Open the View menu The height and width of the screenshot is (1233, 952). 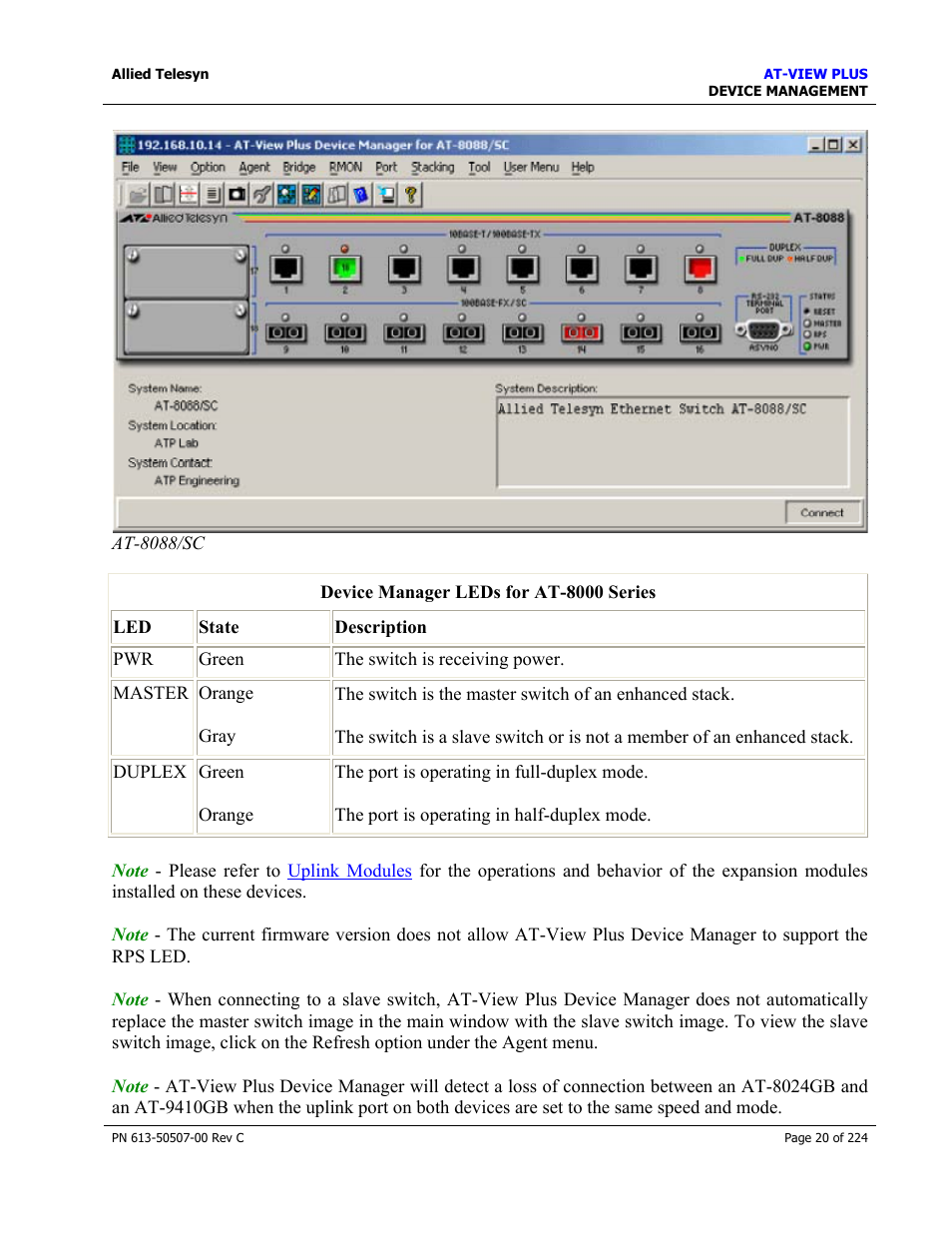[165, 168]
